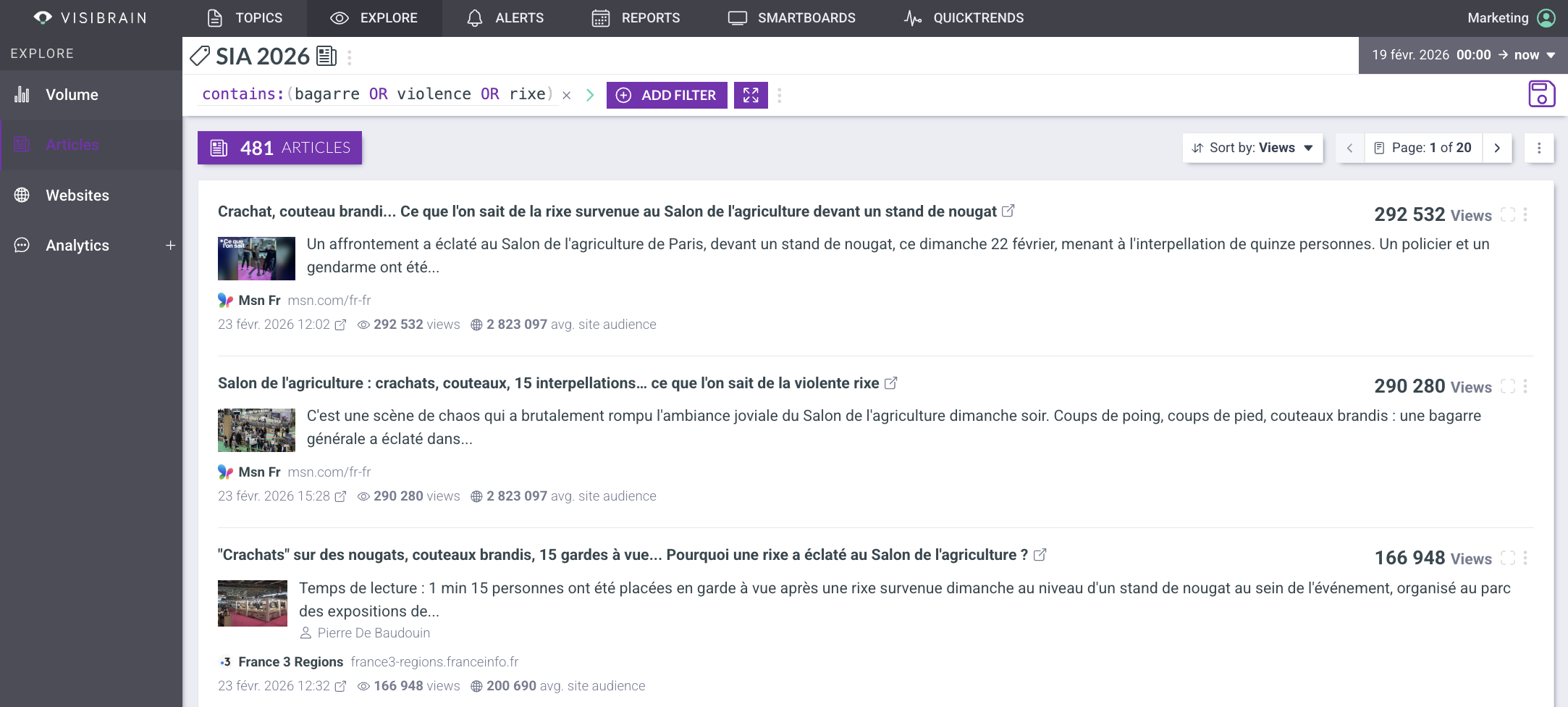Open the date range picker dropdown
The image size is (1568, 707).
click(1551, 55)
